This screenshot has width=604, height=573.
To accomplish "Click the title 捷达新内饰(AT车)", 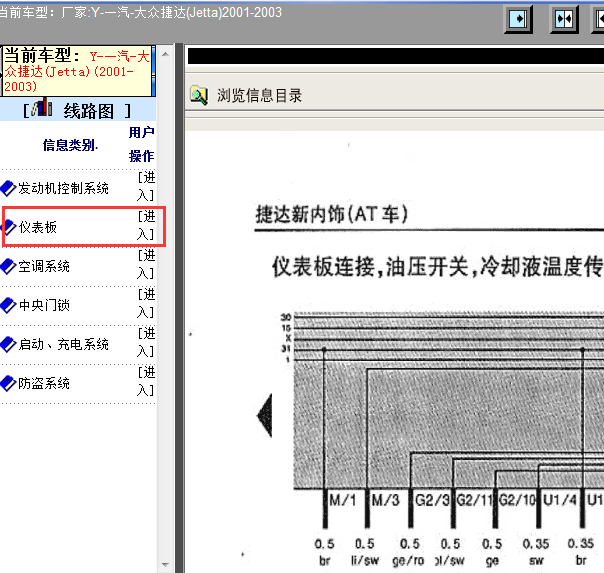I will coord(332,214).
